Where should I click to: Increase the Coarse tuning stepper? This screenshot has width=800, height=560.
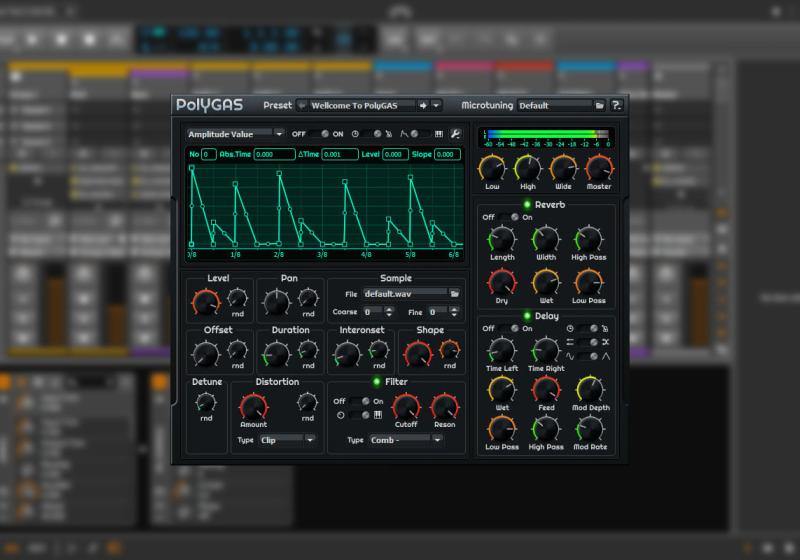point(391,309)
